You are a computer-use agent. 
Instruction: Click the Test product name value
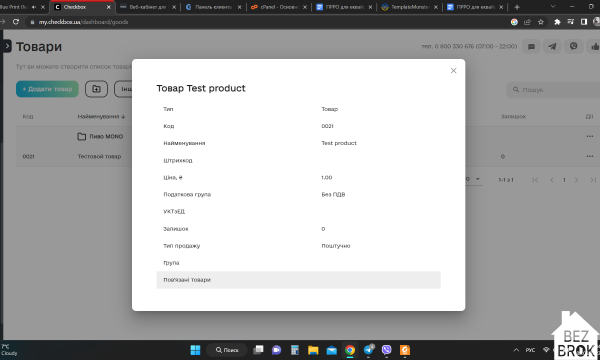click(339, 143)
